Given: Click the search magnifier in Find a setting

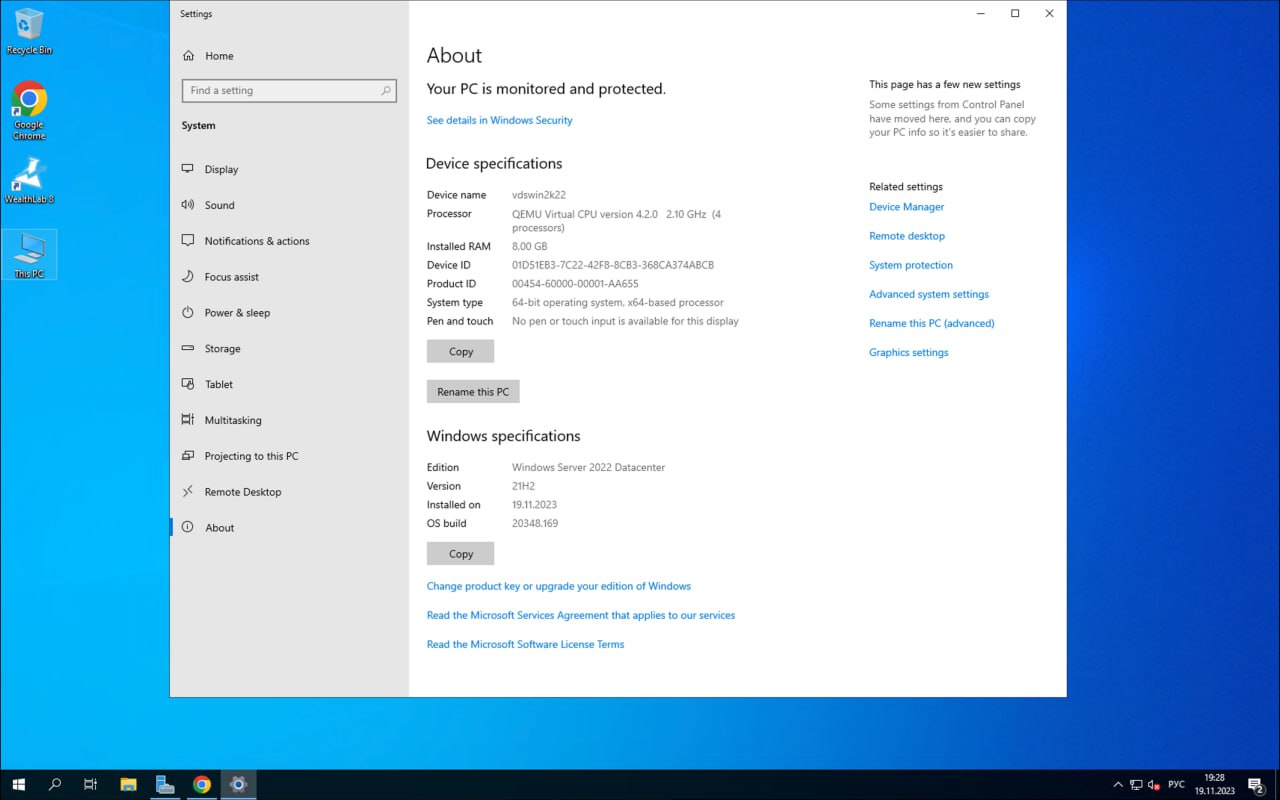Looking at the screenshot, I should [386, 90].
